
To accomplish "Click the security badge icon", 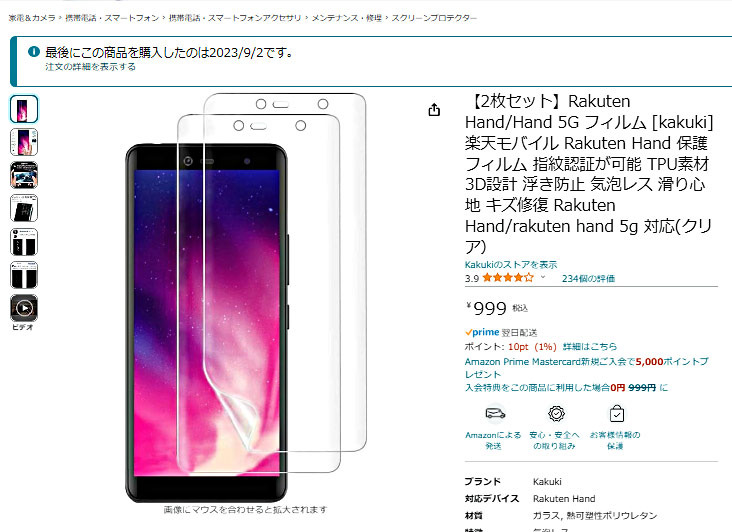I will tap(556, 413).
